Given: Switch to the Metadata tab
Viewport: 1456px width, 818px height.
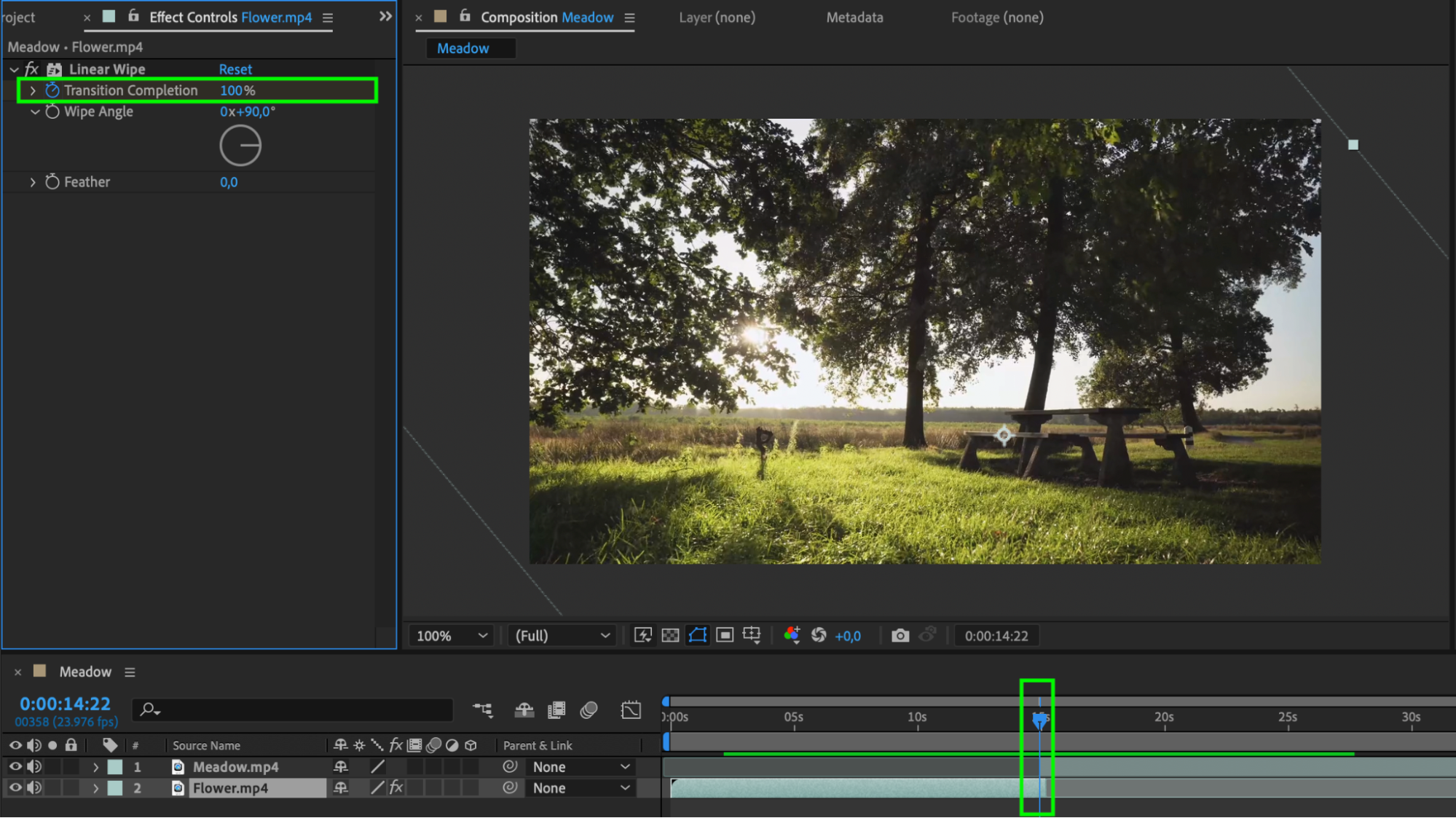Looking at the screenshot, I should coord(854,17).
